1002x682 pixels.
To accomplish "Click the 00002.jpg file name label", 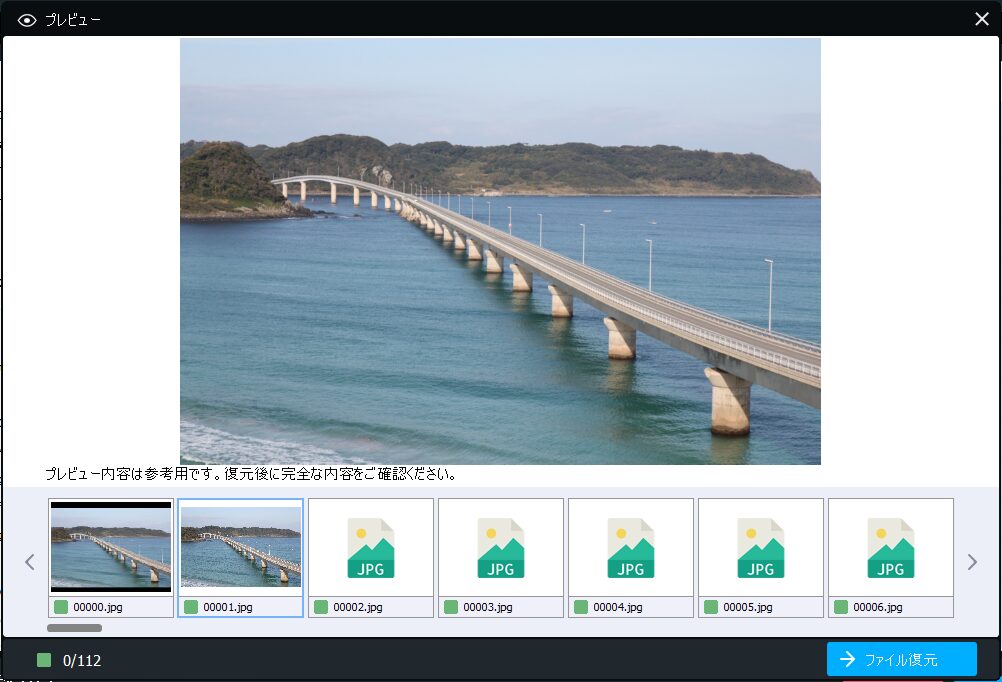I will 358,607.
